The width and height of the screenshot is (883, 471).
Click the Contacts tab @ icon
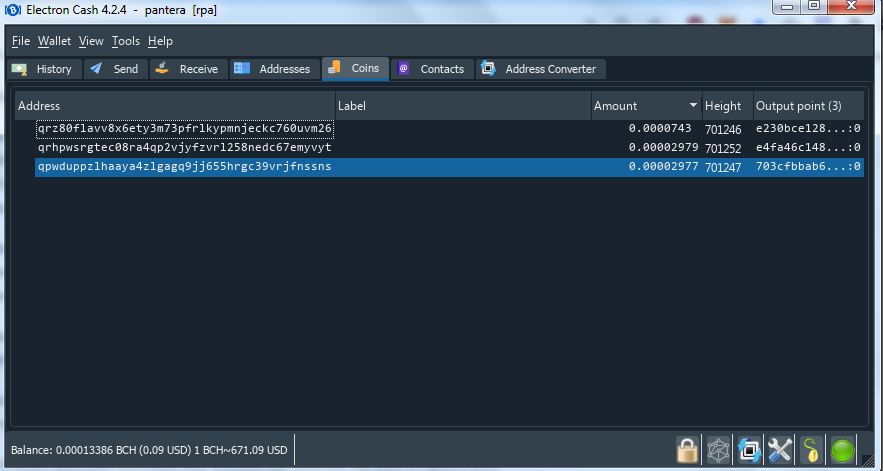(x=403, y=68)
